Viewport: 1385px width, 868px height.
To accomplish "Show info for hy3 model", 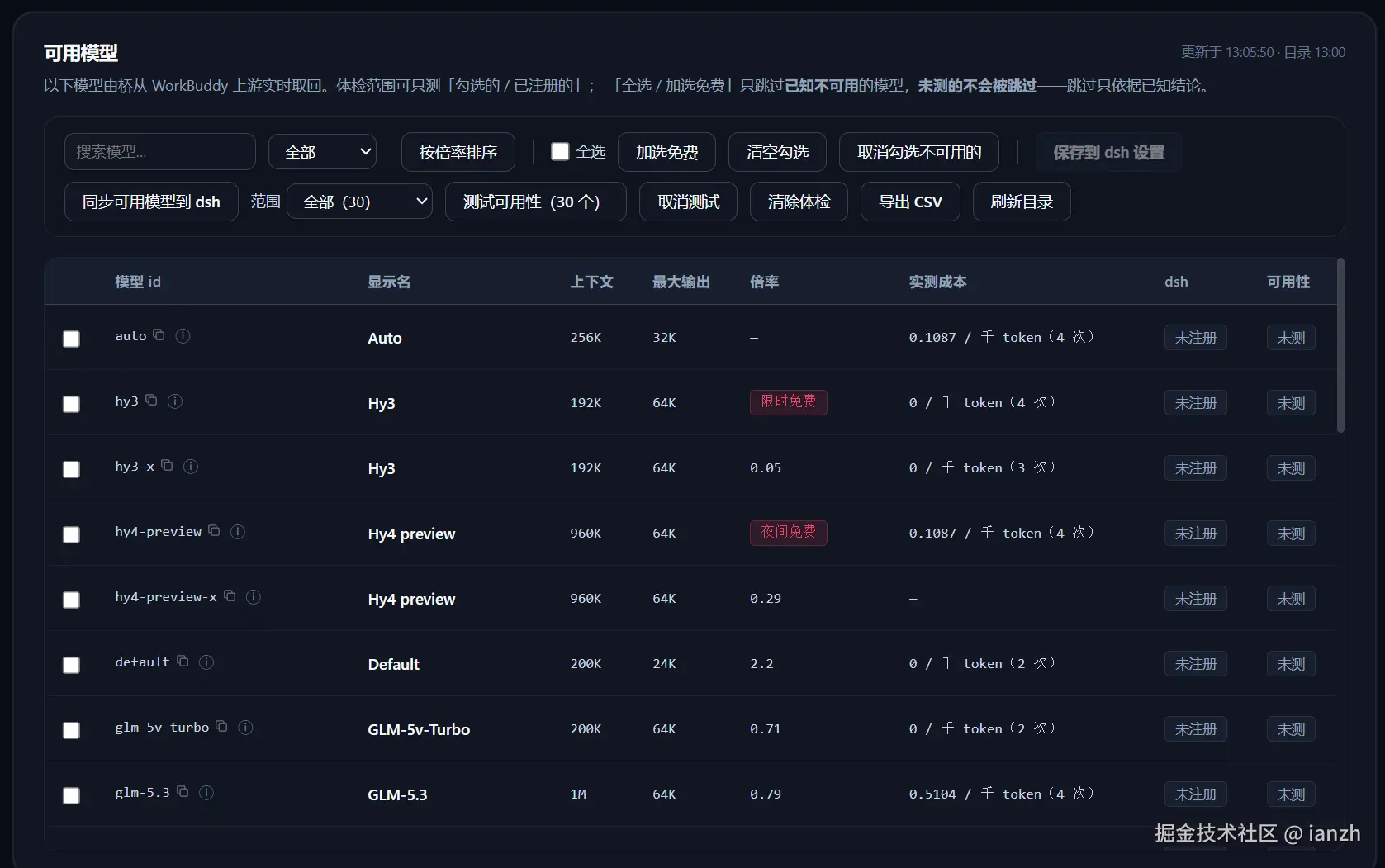I will pos(175,401).
